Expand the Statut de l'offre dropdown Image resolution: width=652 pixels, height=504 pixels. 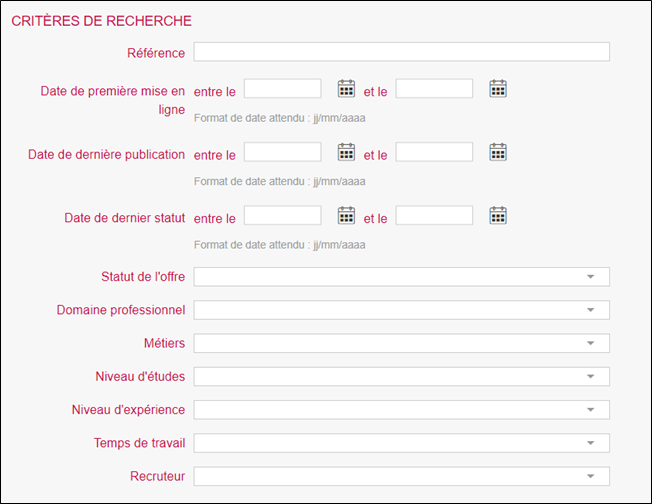[401, 277]
